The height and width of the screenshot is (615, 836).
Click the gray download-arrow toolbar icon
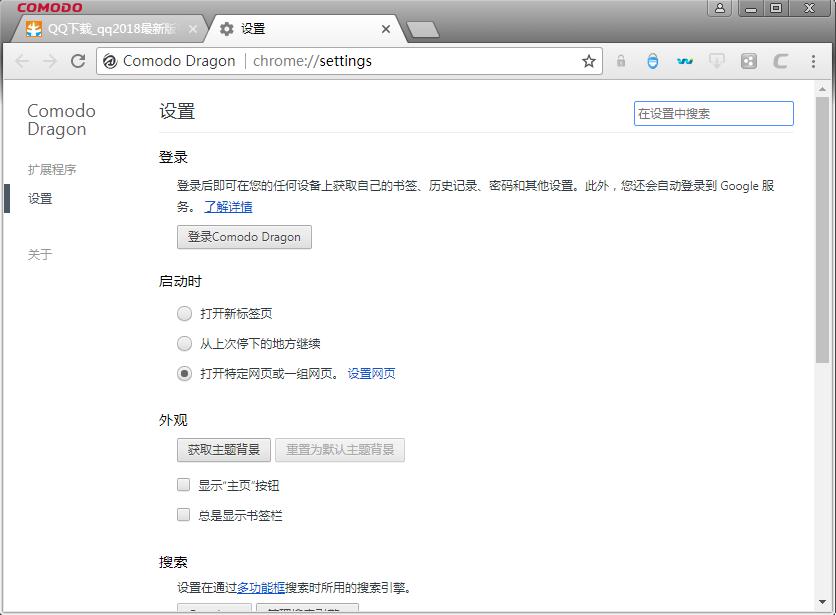click(717, 61)
